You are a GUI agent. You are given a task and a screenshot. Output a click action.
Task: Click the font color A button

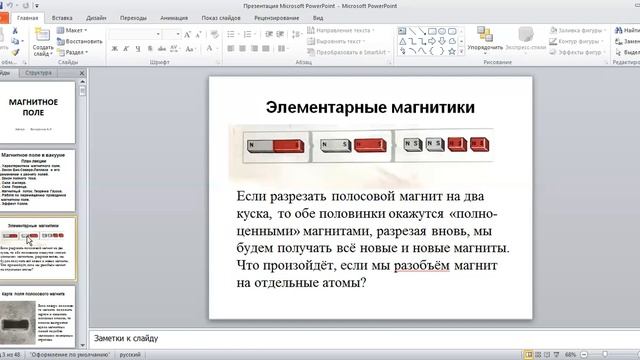tap(209, 48)
